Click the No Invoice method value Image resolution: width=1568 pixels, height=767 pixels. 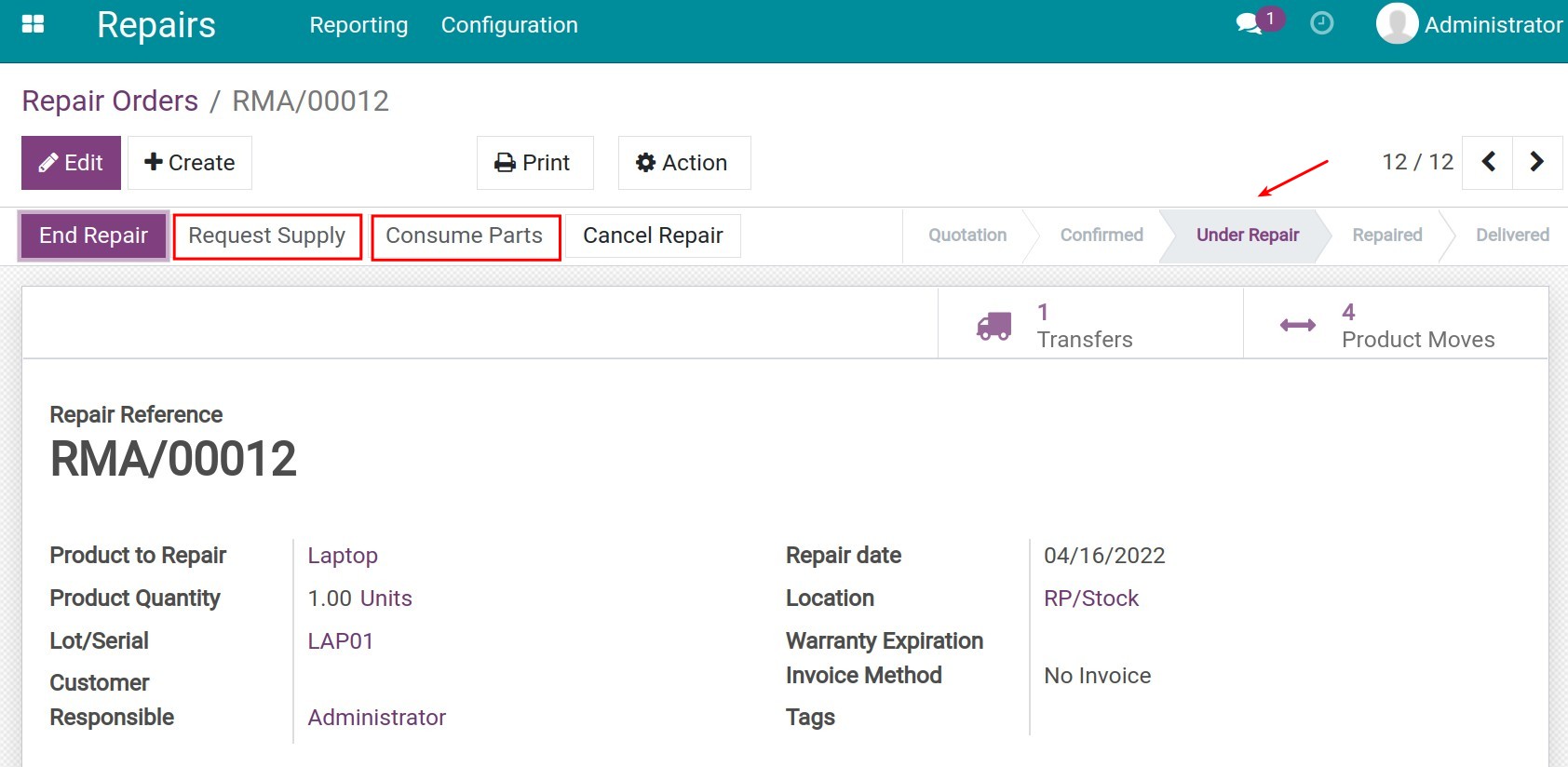pos(1097,676)
